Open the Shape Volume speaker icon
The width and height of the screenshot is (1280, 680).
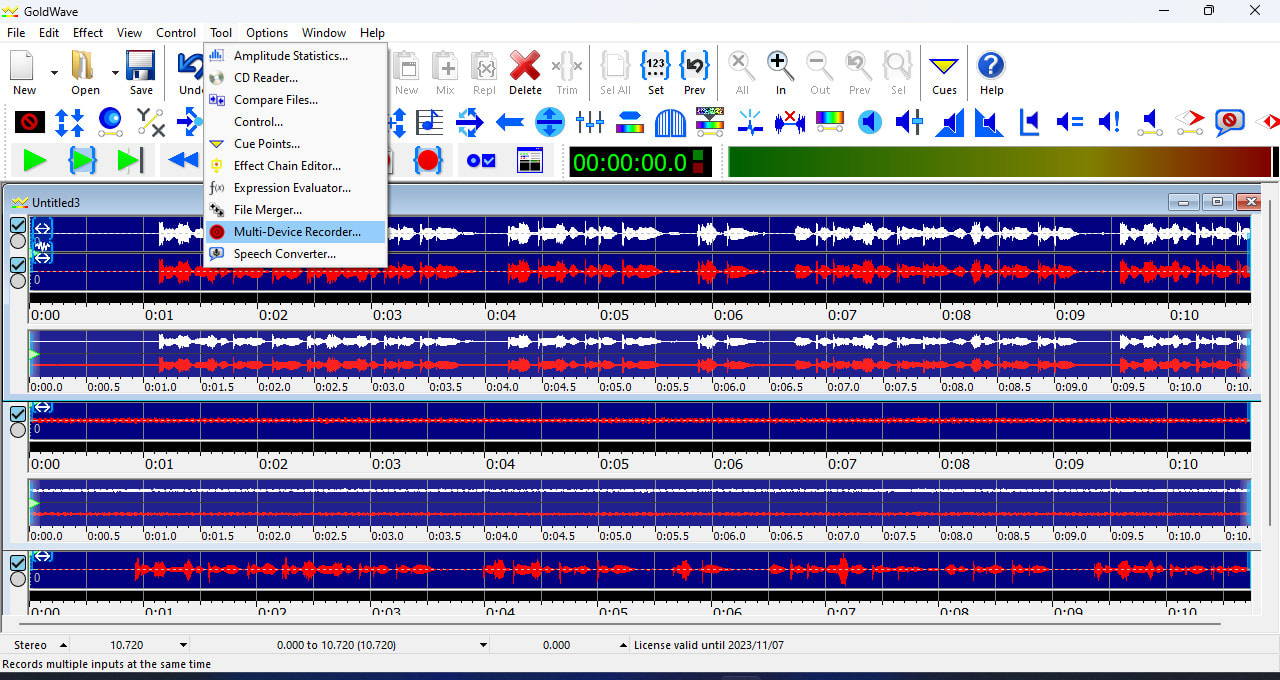(x=1150, y=123)
